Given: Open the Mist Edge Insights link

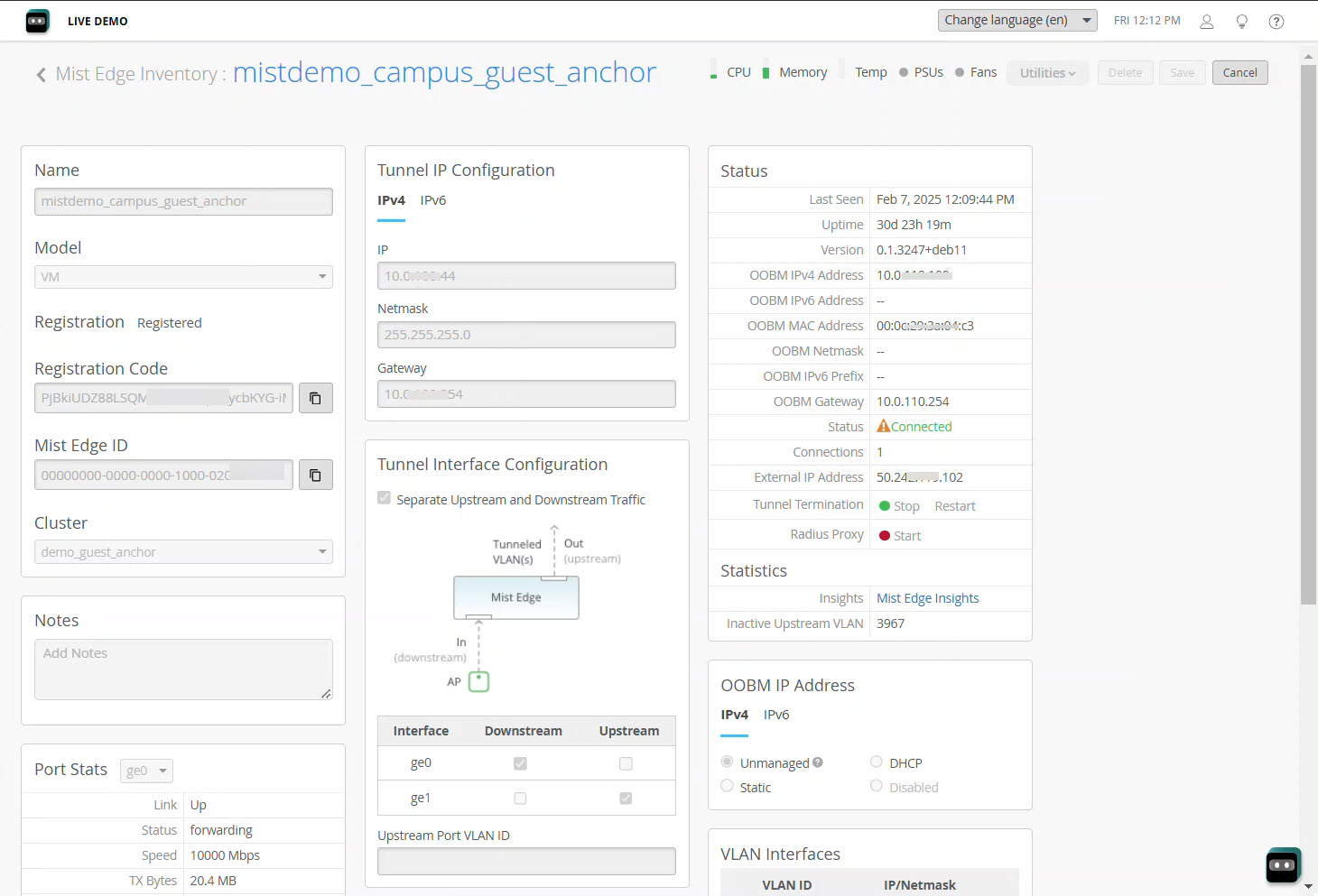Looking at the screenshot, I should (x=927, y=598).
